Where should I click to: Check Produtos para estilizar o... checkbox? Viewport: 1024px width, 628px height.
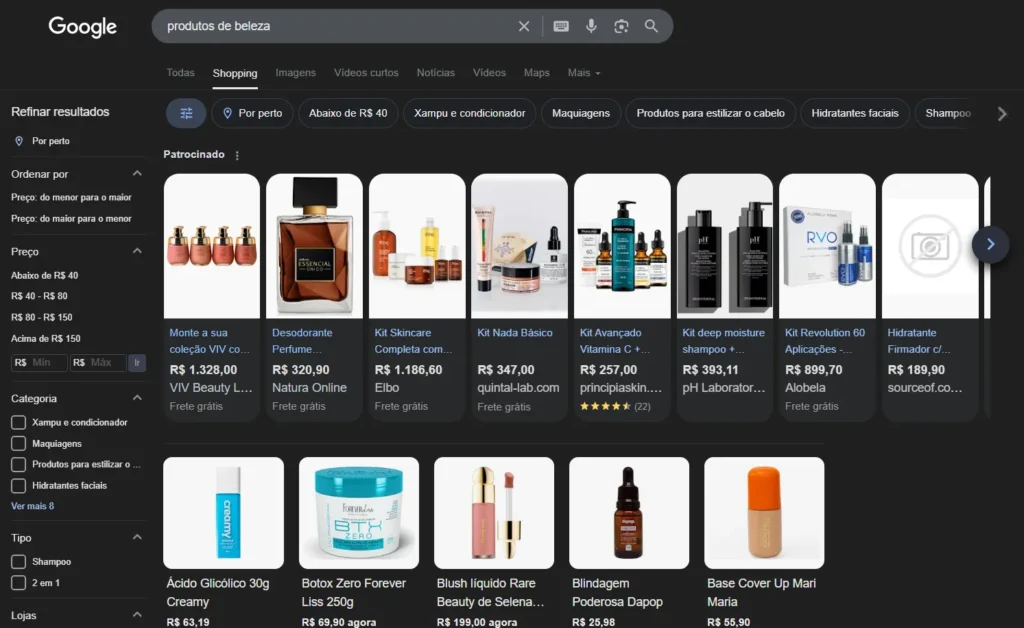[18, 465]
